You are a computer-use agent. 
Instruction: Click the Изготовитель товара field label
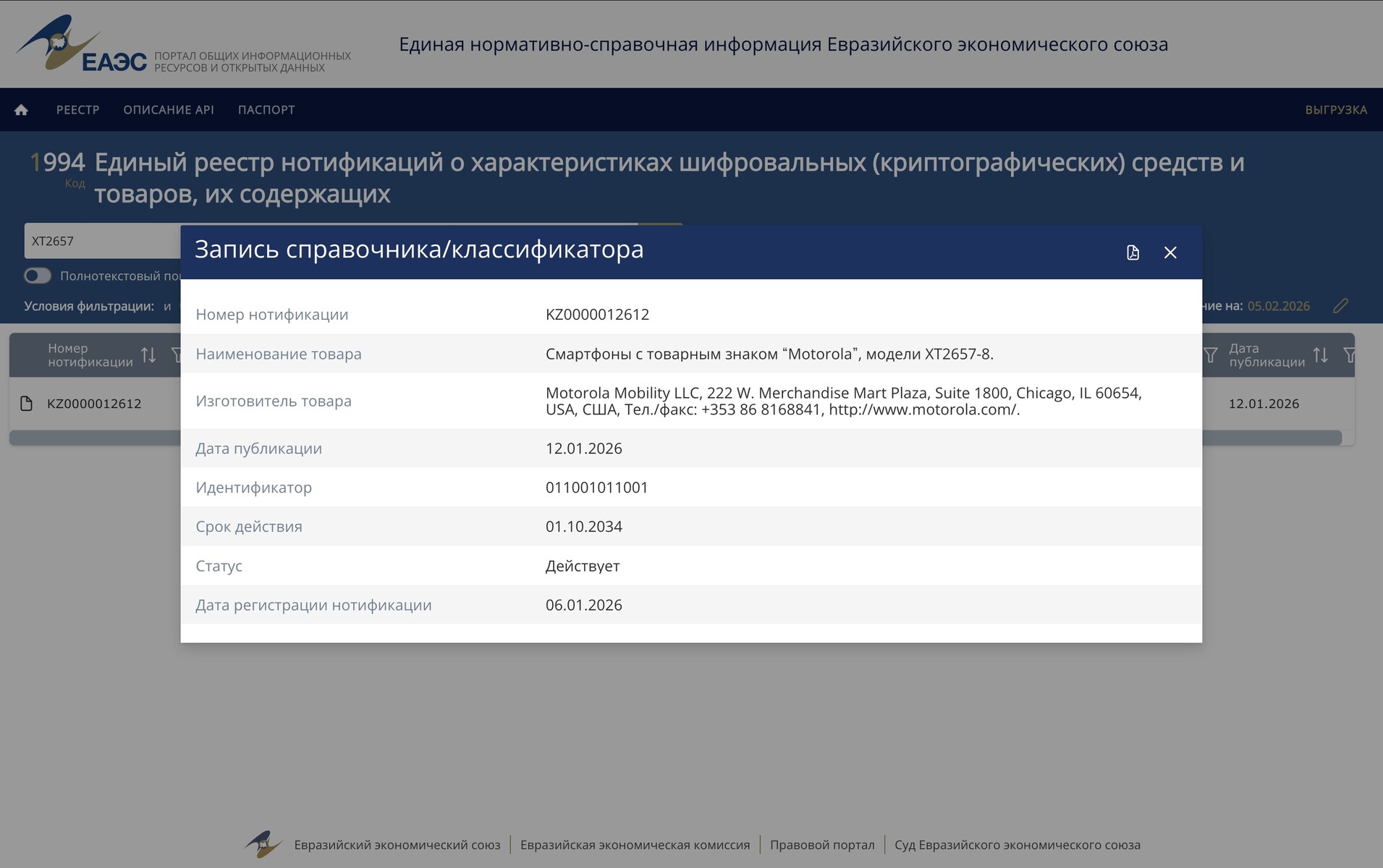(x=274, y=401)
